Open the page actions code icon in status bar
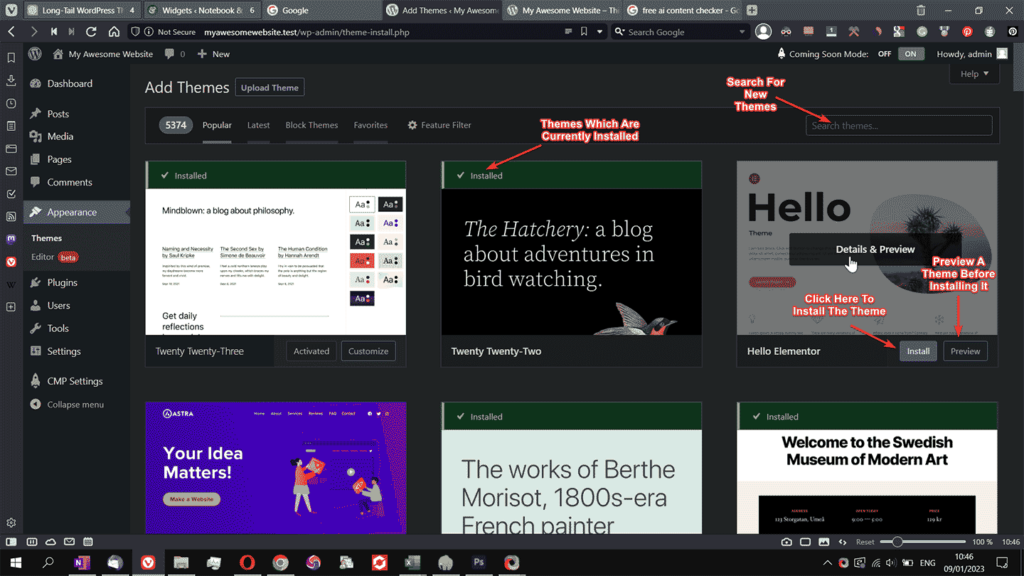The width and height of the screenshot is (1024, 576). [x=842, y=541]
